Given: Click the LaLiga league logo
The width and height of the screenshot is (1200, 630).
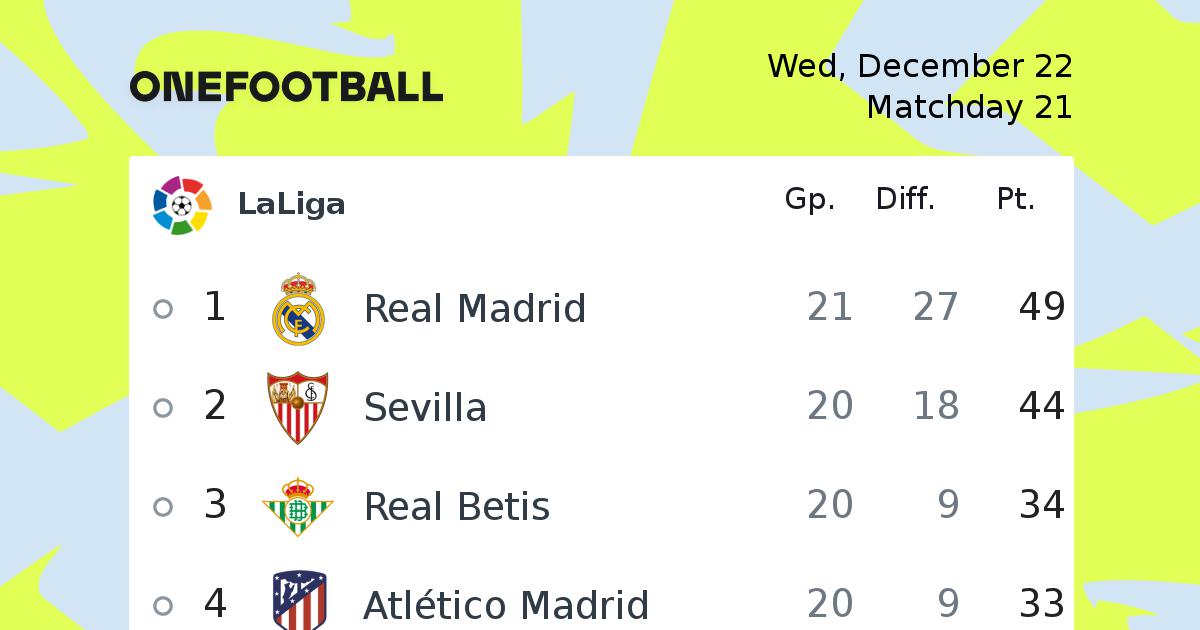Looking at the screenshot, I should 182,205.
